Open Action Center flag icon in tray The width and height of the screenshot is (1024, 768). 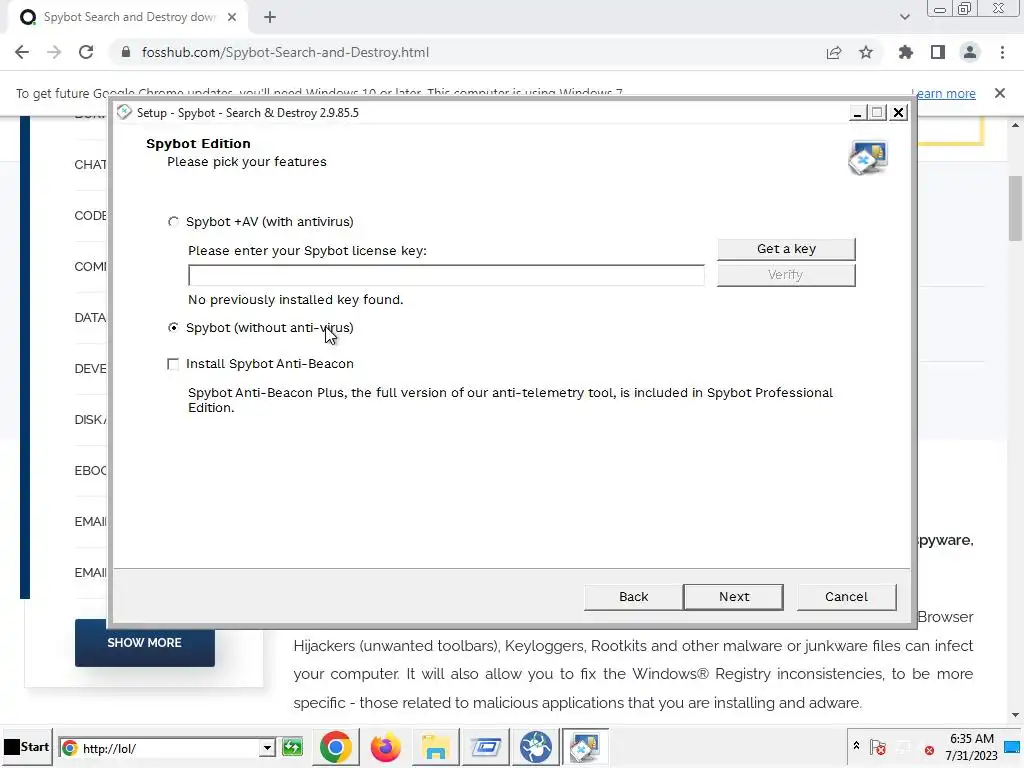pos(878,747)
